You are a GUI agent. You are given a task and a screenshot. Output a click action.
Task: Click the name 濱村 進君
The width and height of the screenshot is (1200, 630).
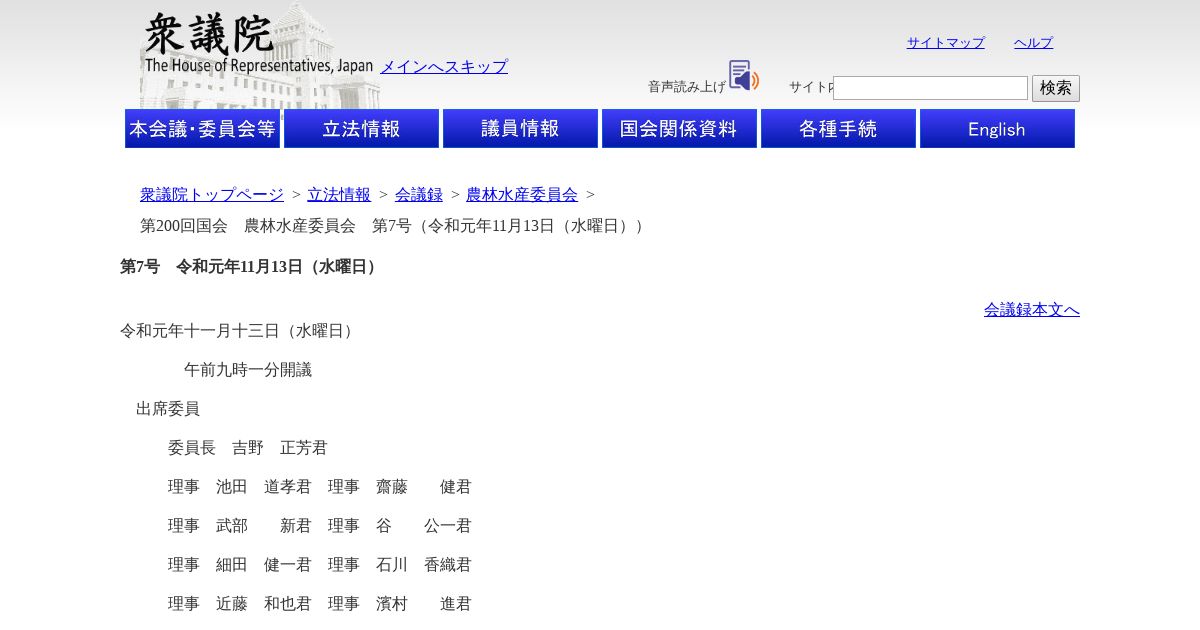[x=424, y=604]
